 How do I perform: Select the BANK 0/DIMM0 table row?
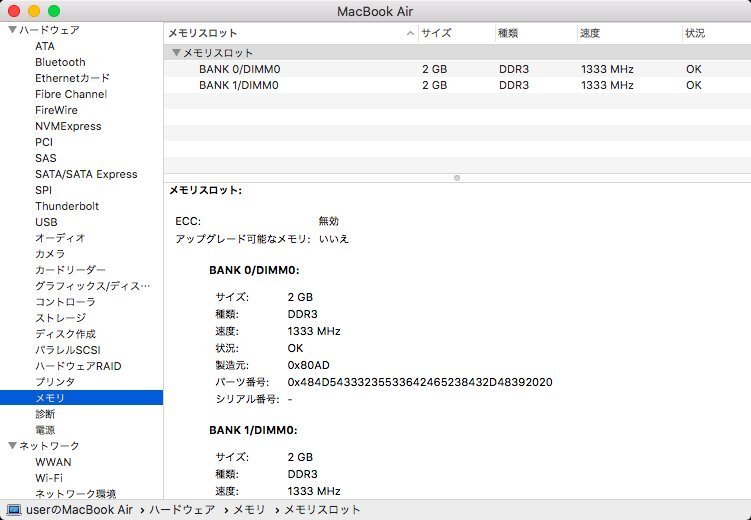tap(238, 69)
